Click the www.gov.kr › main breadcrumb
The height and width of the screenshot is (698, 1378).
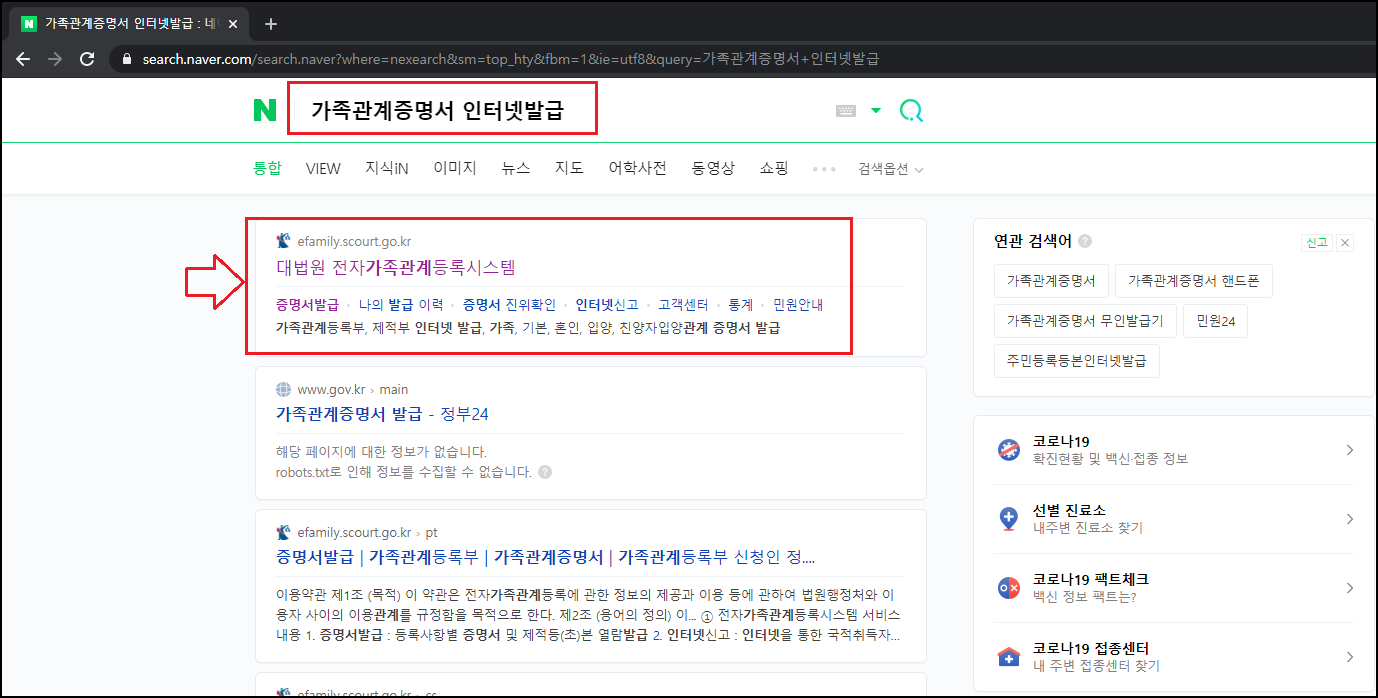click(353, 389)
